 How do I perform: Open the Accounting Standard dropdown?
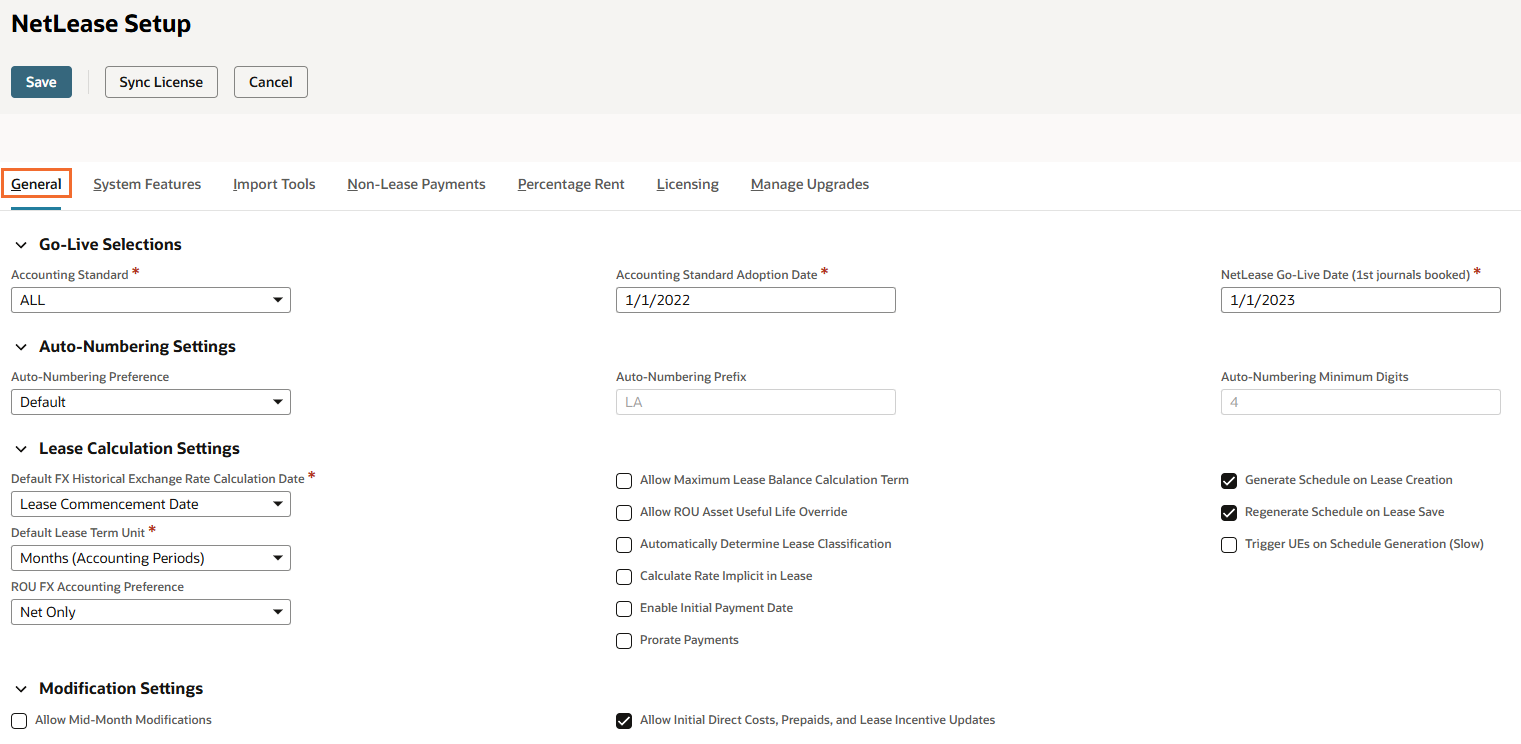click(x=151, y=300)
